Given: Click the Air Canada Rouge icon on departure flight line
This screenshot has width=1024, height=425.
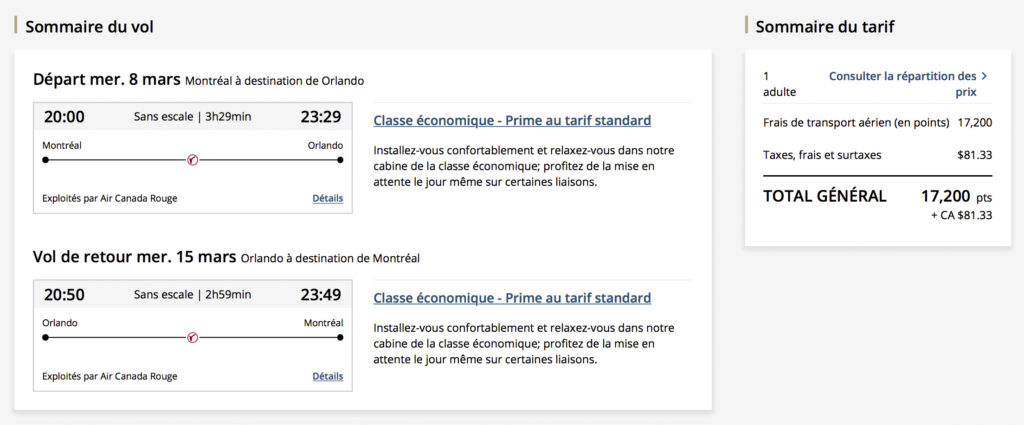Looking at the screenshot, I should pyautogui.click(x=193, y=160).
